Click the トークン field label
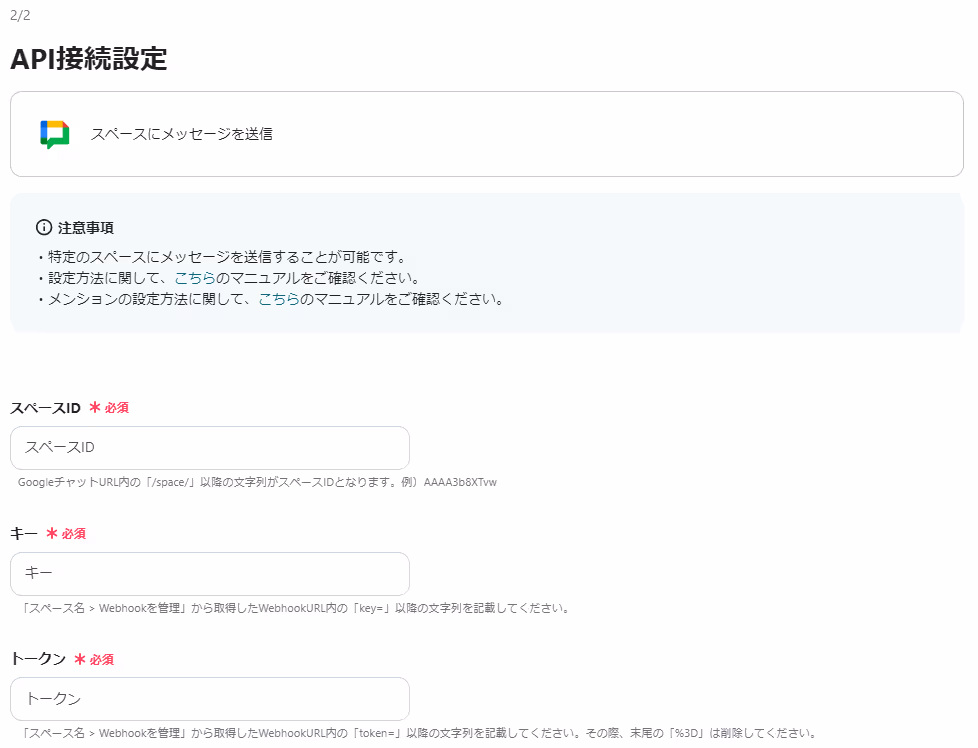 click(38, 659)
